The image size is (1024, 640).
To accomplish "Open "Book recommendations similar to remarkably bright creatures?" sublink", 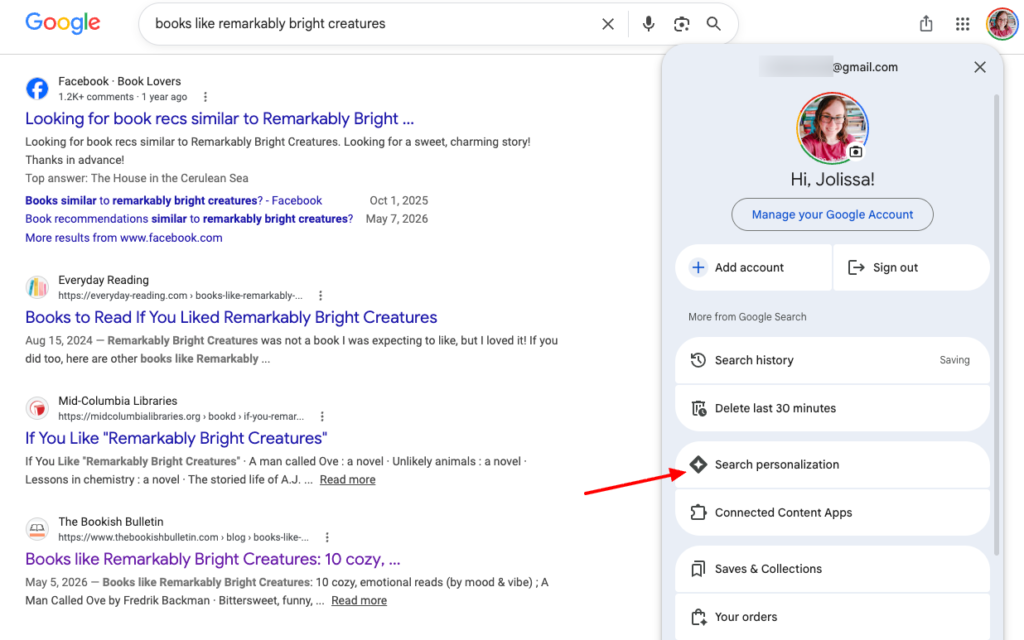I will [189, 219].
